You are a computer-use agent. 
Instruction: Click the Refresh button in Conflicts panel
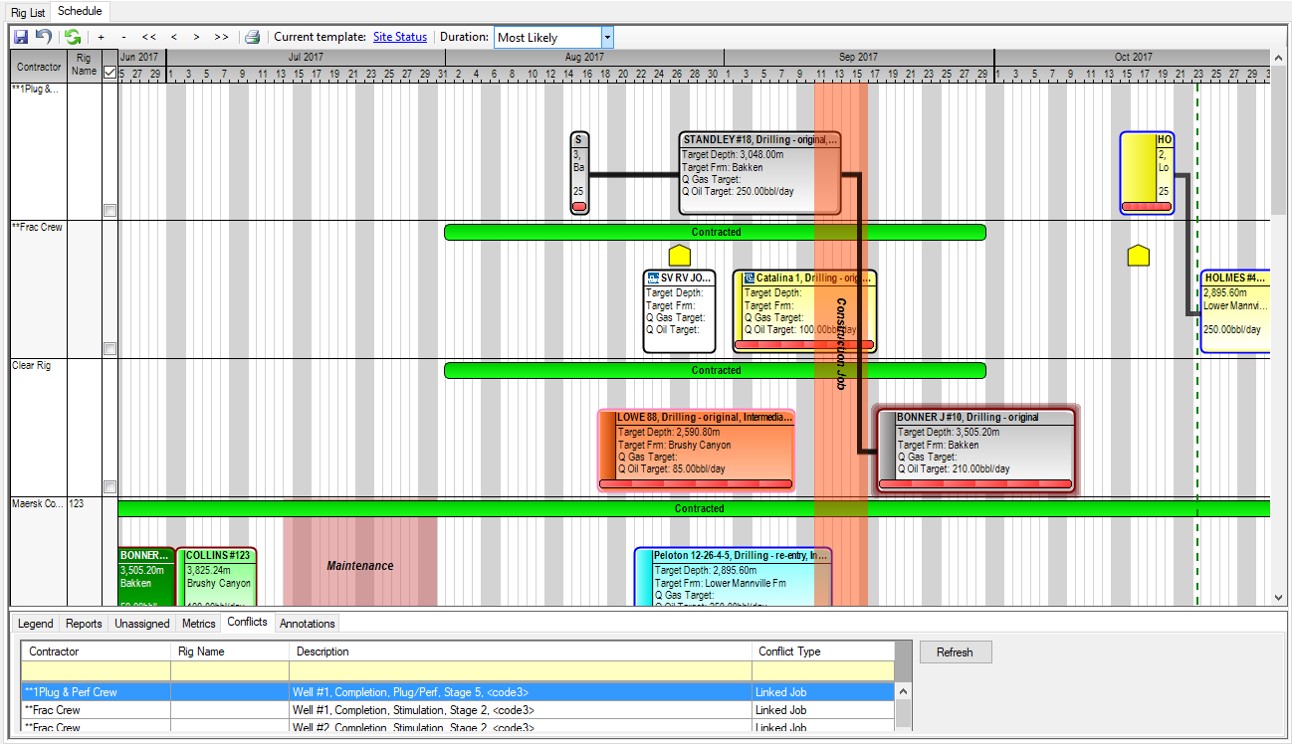[955, 652]
